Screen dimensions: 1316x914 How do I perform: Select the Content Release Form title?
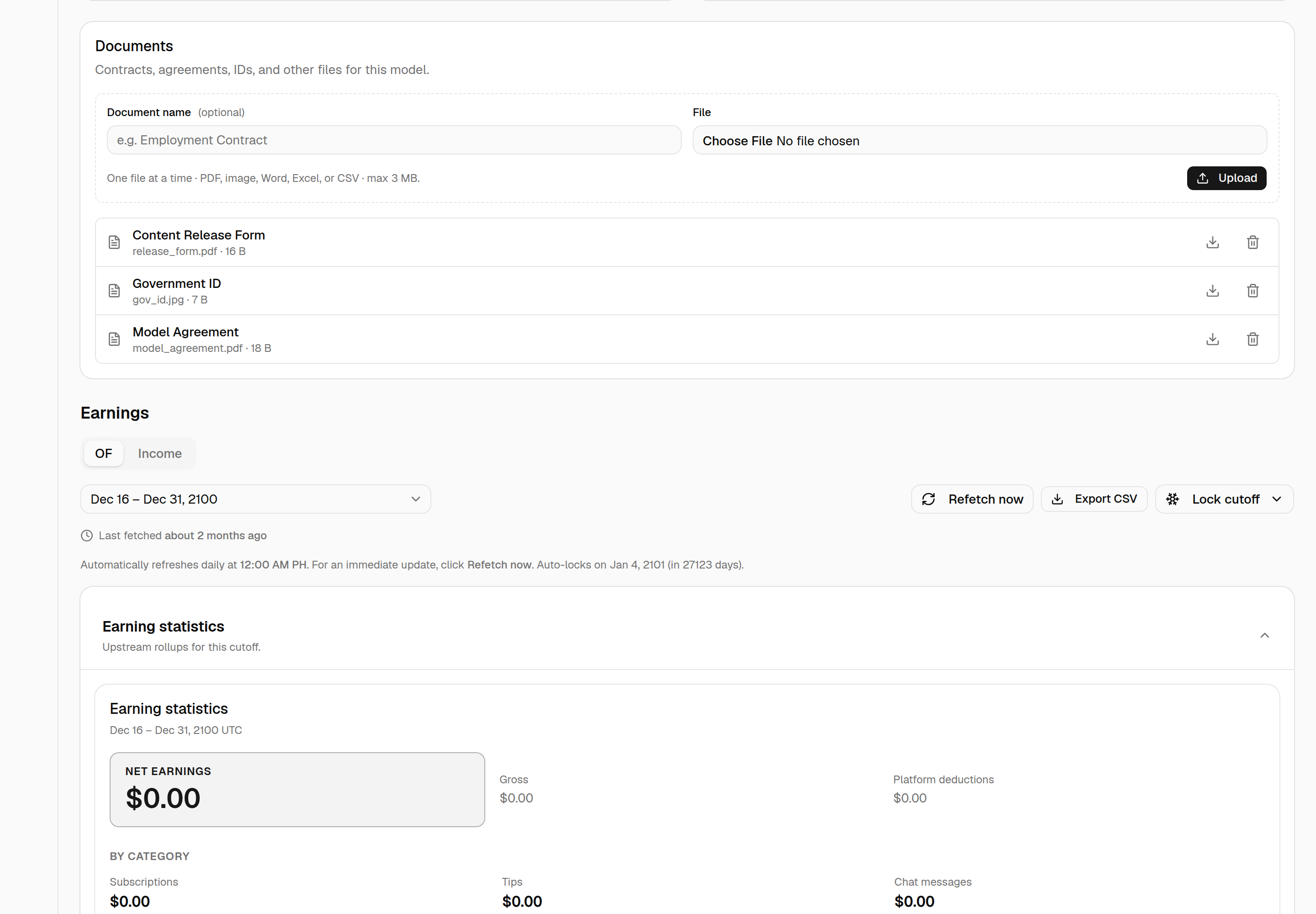pyautogui.click(x=199, y=235)
